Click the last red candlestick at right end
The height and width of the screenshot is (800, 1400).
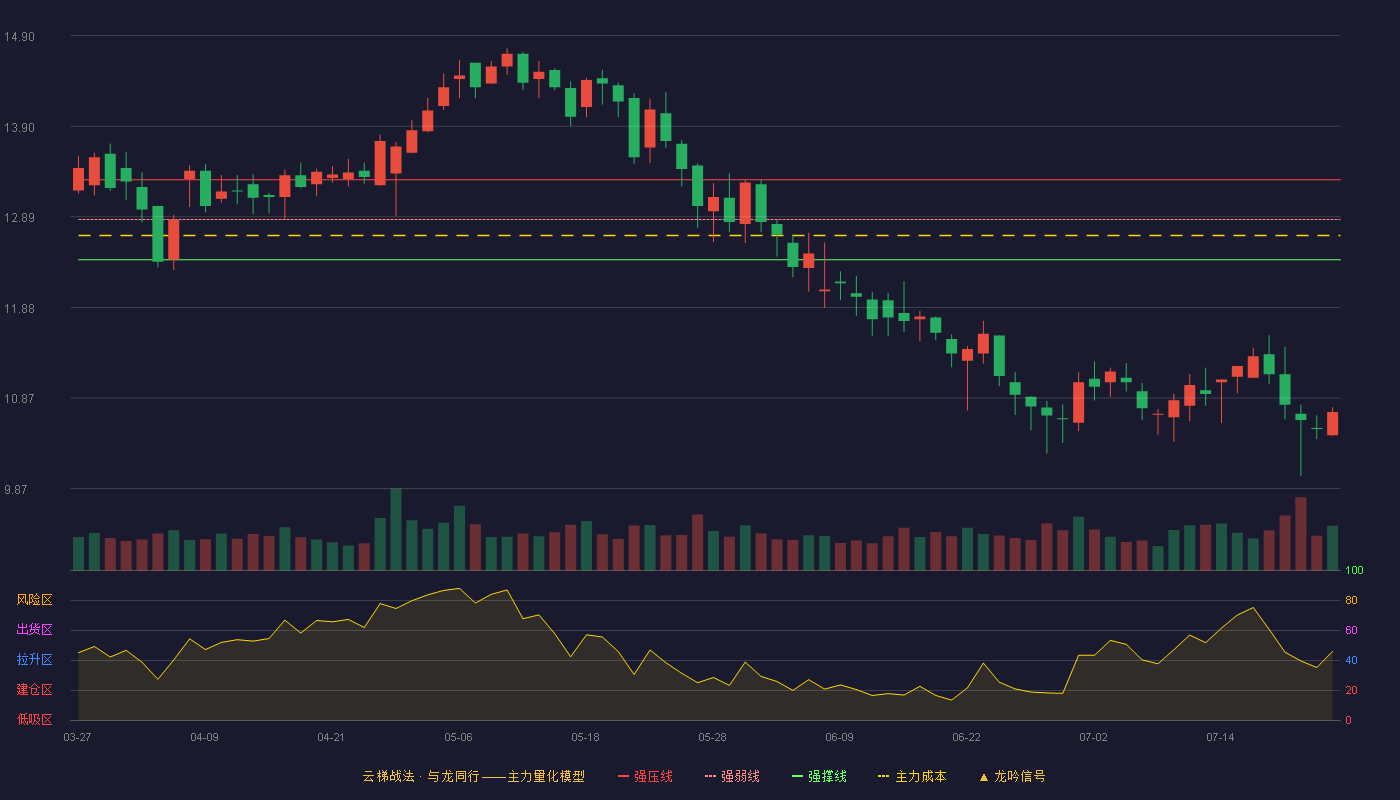tap(1332, 422)
